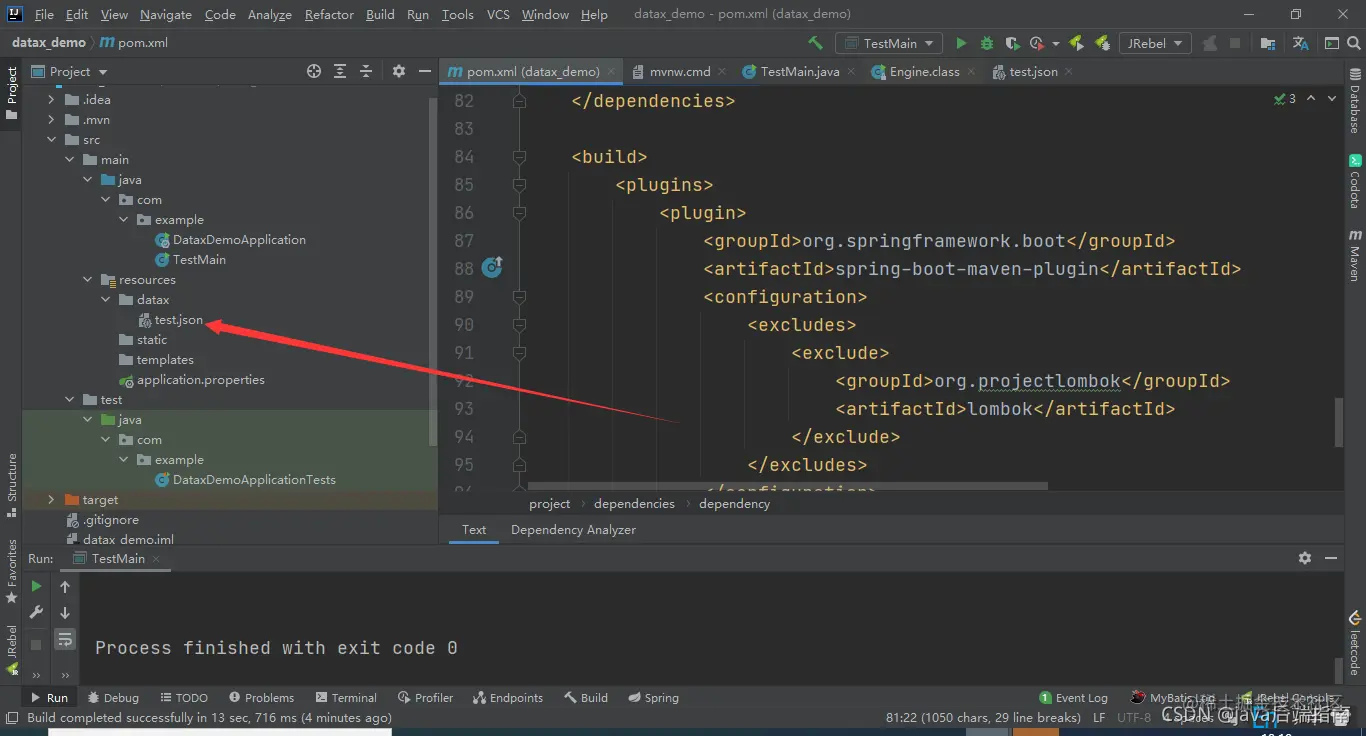Click dependencies breadcrumb in editor
The width and height of the screenshot is (1366, 736).
(634, 504)
